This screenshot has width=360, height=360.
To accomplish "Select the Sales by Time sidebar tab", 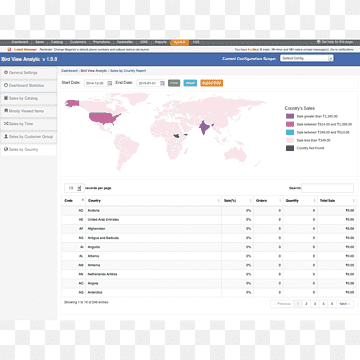I will coord(29,124).
